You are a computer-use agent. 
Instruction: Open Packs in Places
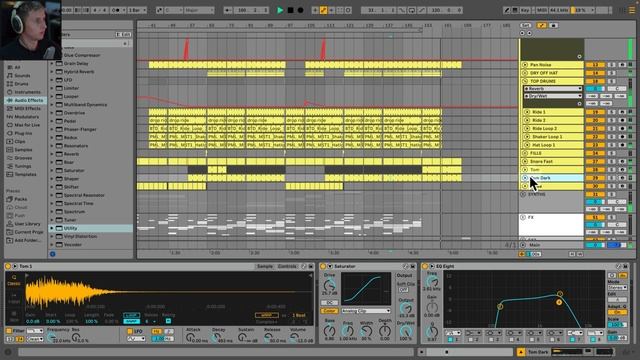20,199
